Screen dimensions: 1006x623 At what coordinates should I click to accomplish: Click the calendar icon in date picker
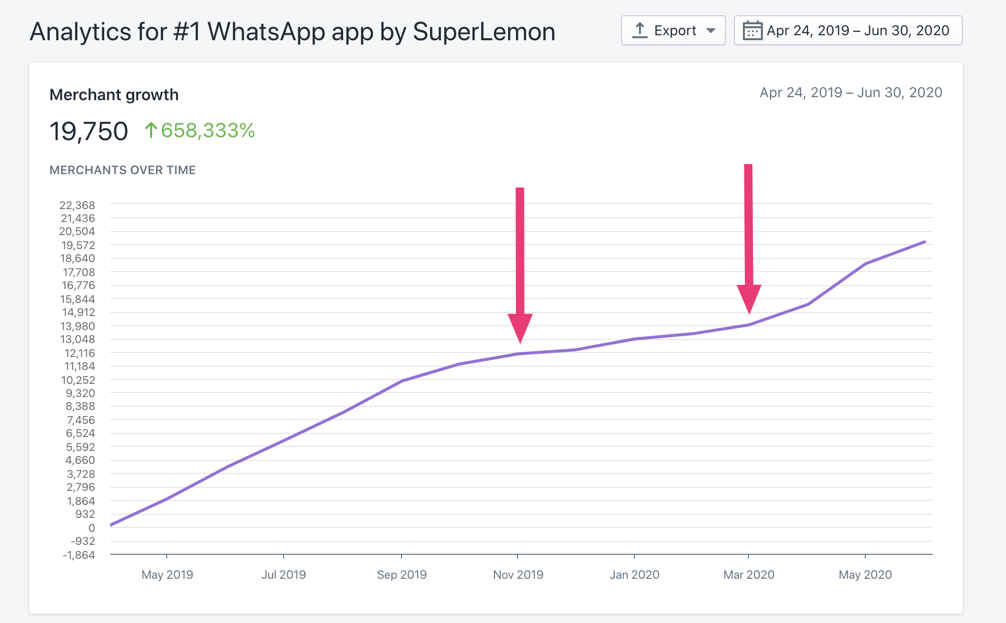pos(752,30)
